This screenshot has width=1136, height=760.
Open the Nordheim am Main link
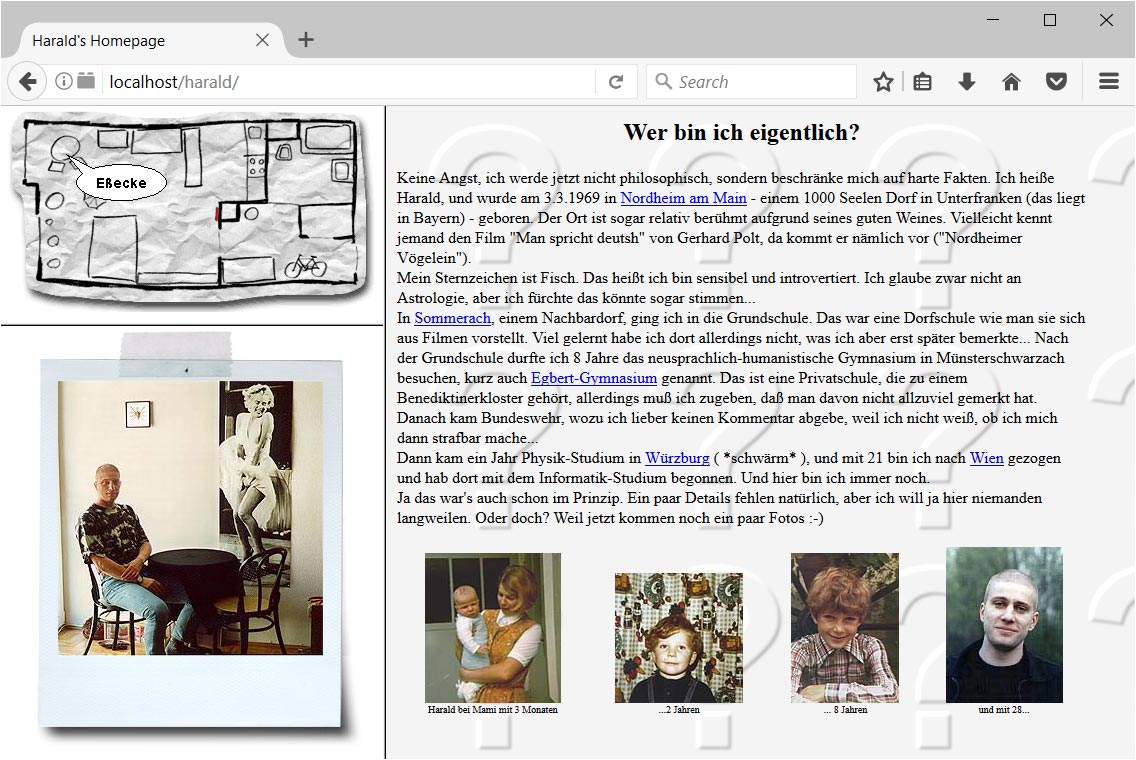click(x=683, y=198)
